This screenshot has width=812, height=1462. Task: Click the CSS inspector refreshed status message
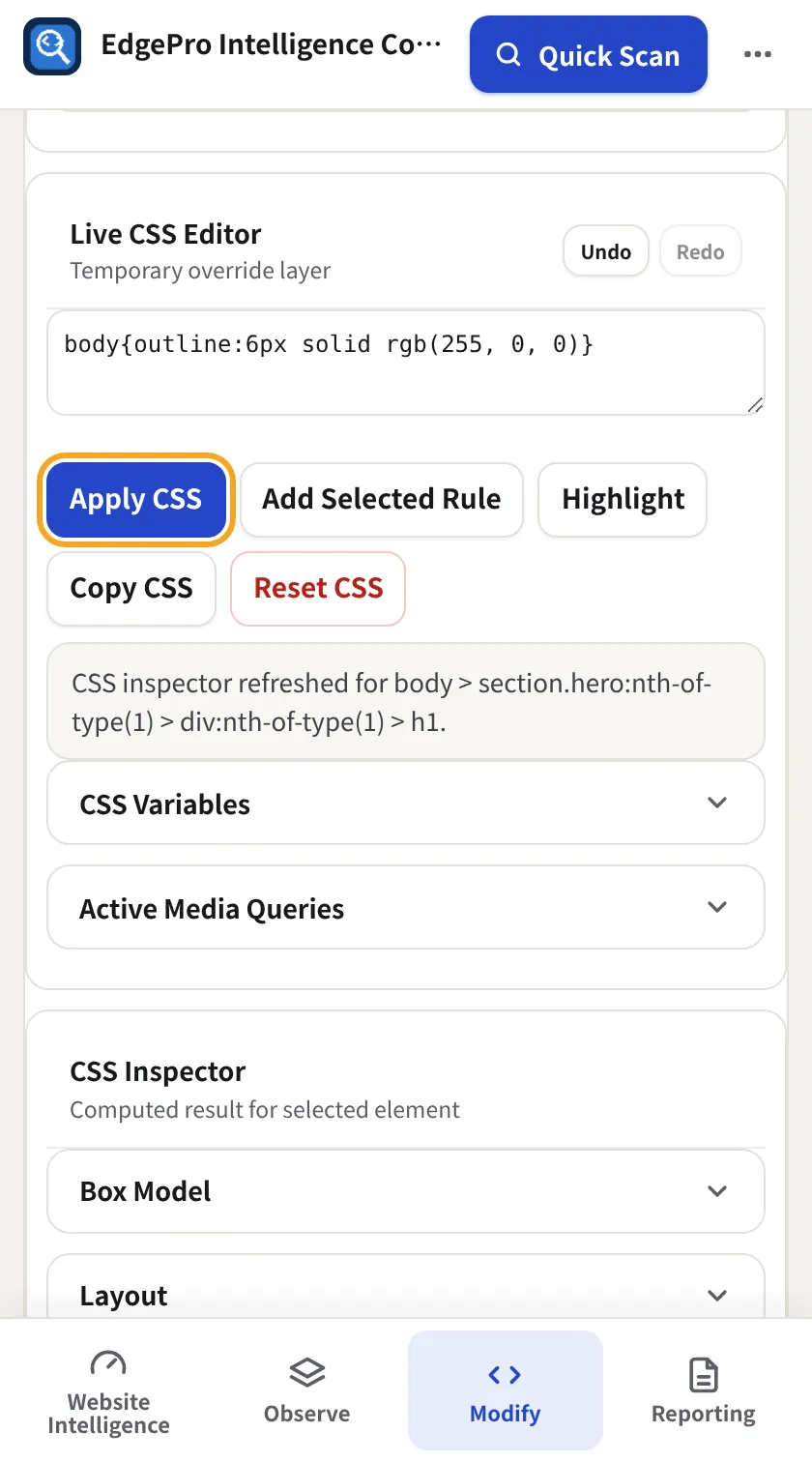click(x=406, y=702)
